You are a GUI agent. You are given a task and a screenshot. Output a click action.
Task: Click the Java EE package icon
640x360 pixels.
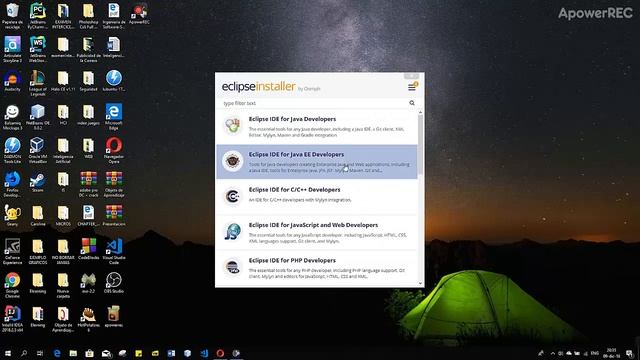pos(233,161)
